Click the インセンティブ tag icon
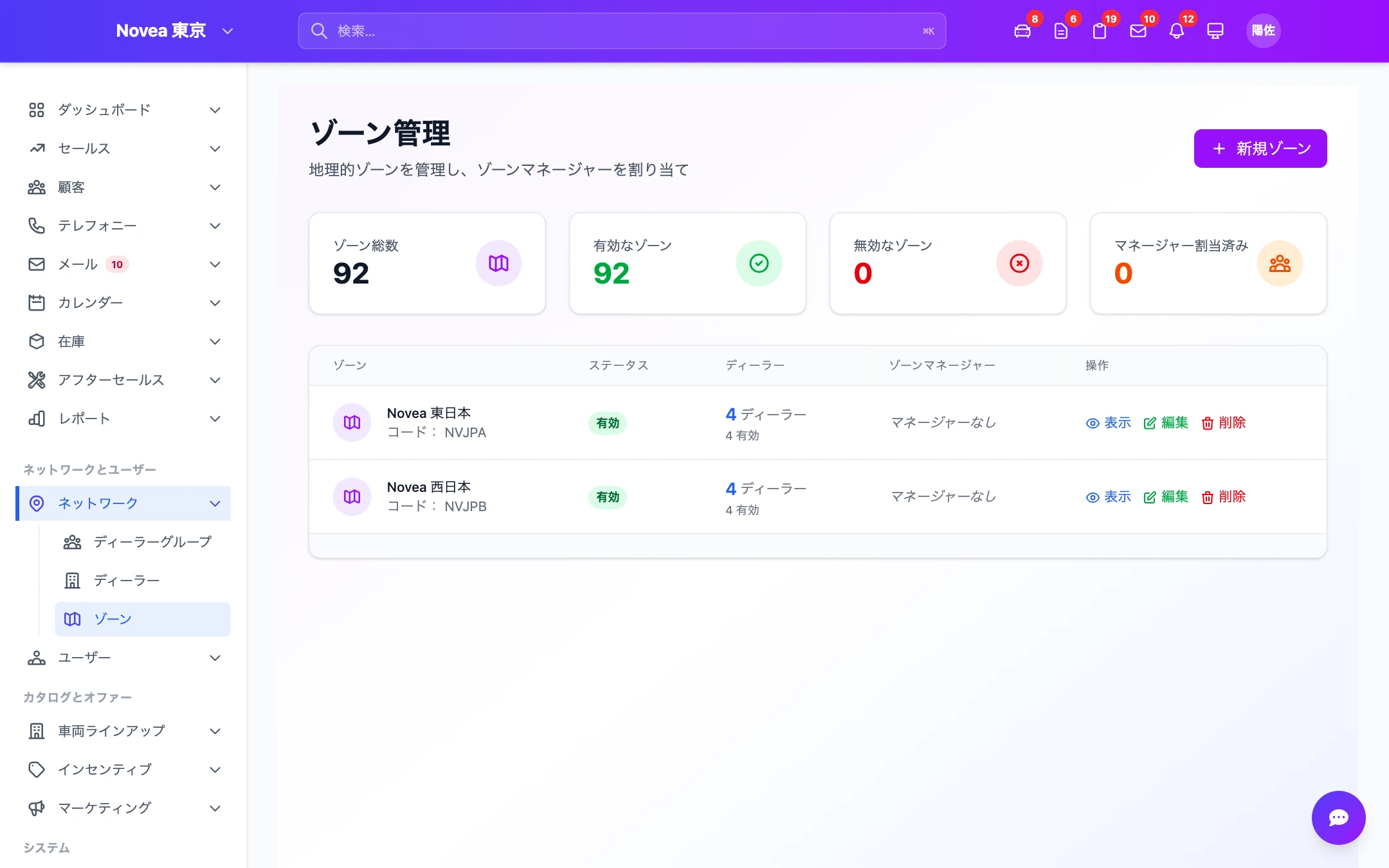 (x=37, y=770)
